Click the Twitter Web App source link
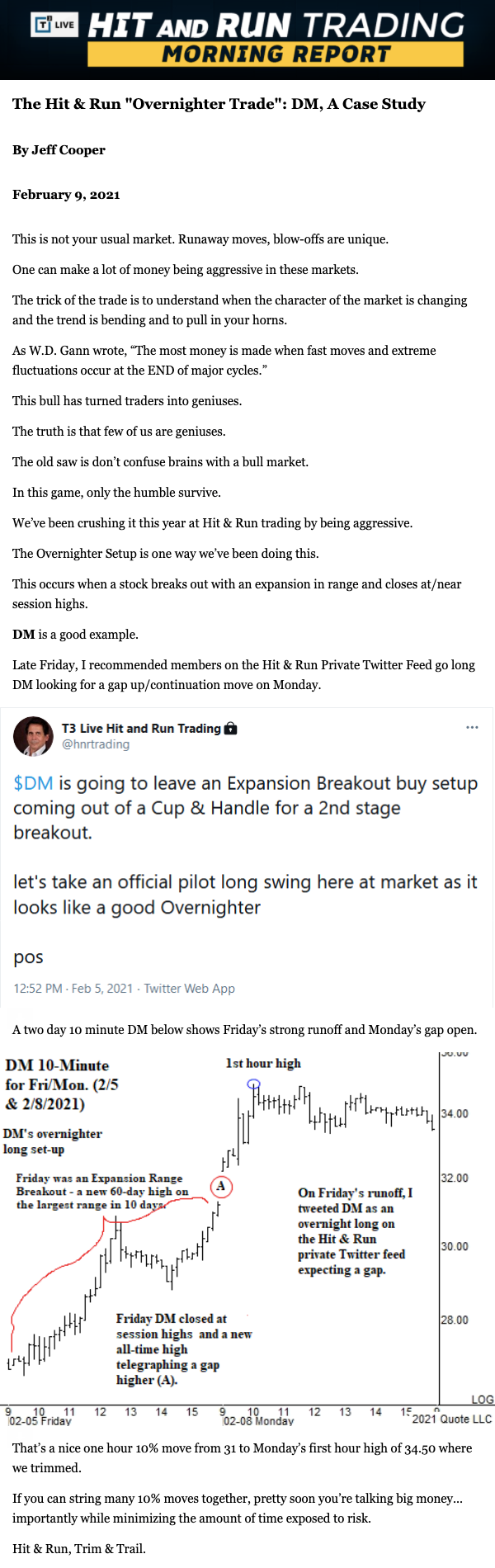495x1568 pixels. click(x=189, y=989)
